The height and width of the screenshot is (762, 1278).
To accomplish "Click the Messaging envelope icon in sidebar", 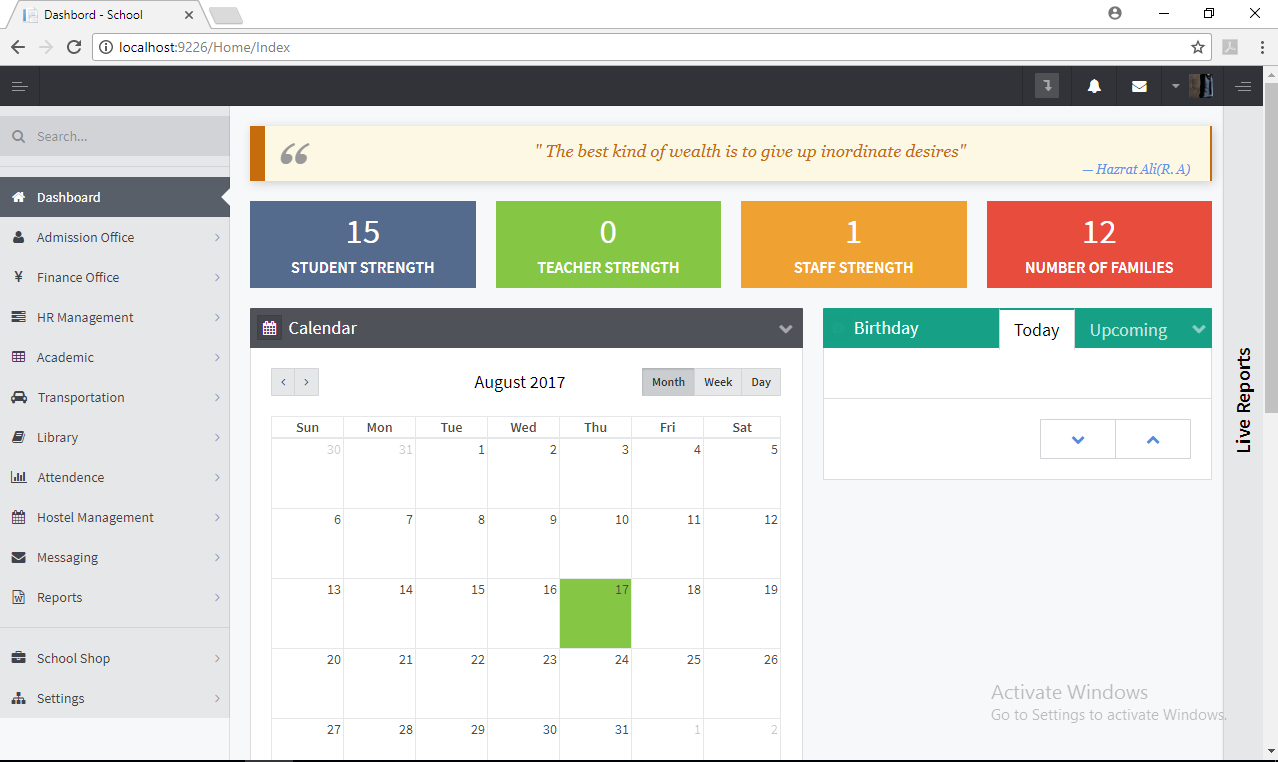I will coord(18,557).
